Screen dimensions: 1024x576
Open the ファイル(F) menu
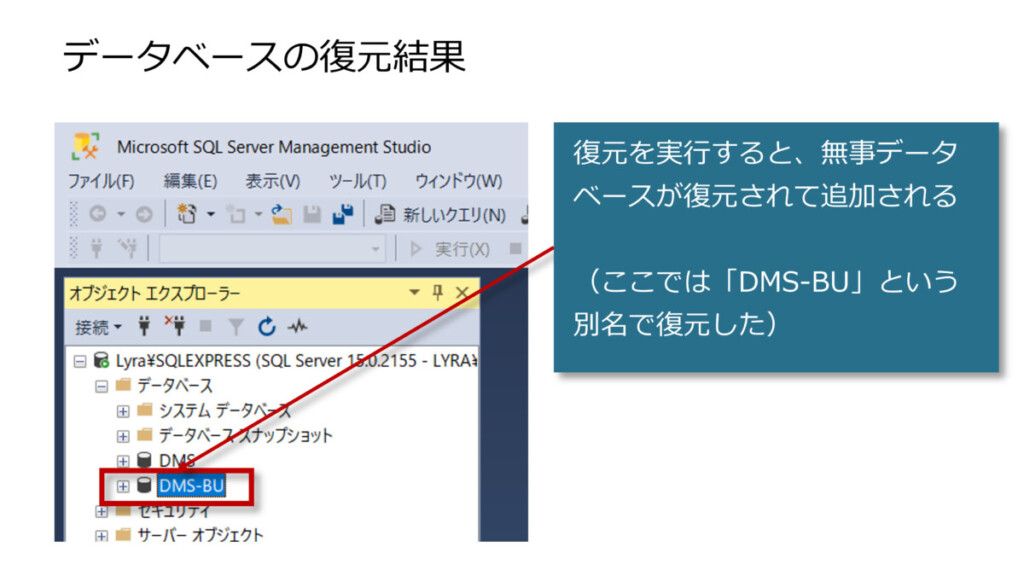(x=101, y=181)
